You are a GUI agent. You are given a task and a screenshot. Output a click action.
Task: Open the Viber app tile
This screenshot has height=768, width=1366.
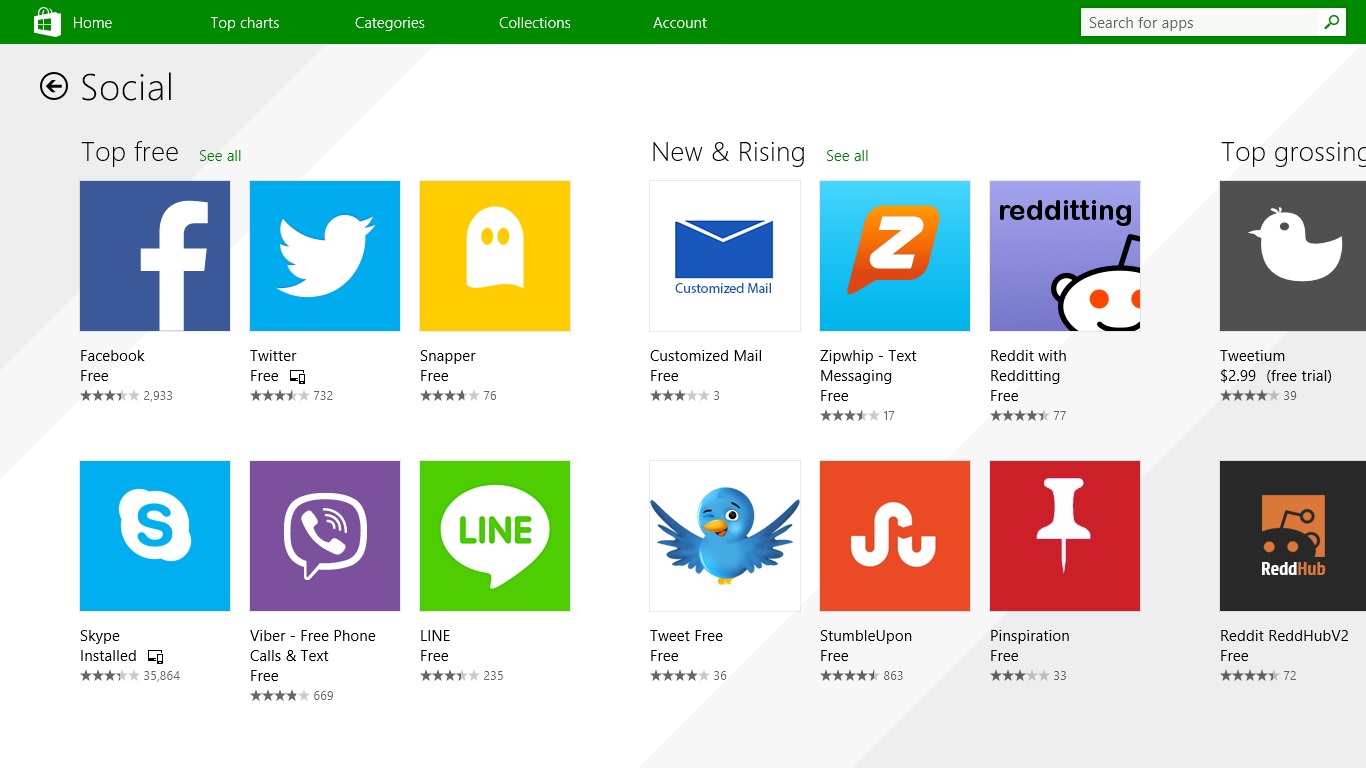pos(325,536)
